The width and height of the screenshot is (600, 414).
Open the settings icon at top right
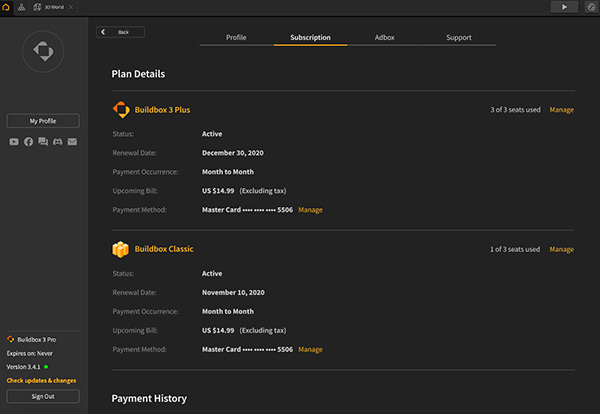(591, 7)
